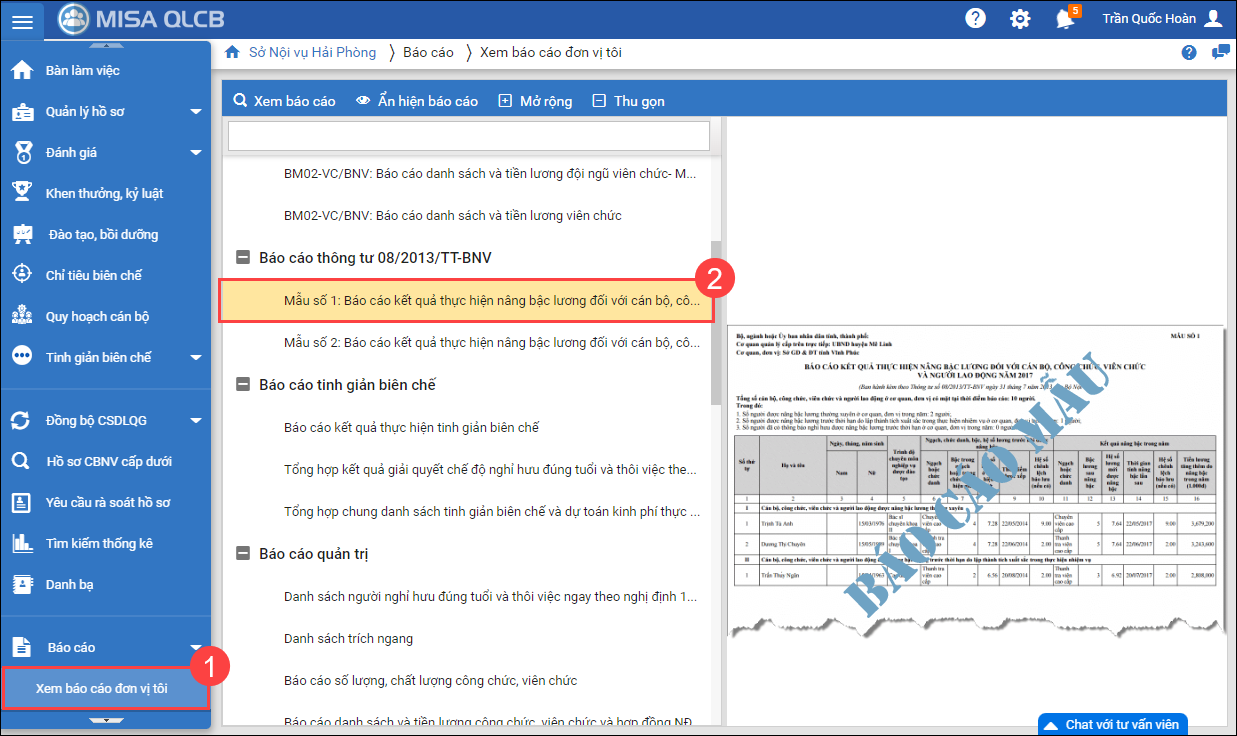
Task: Select Mẫu số 2 report in list
Action: coord(491,342)
